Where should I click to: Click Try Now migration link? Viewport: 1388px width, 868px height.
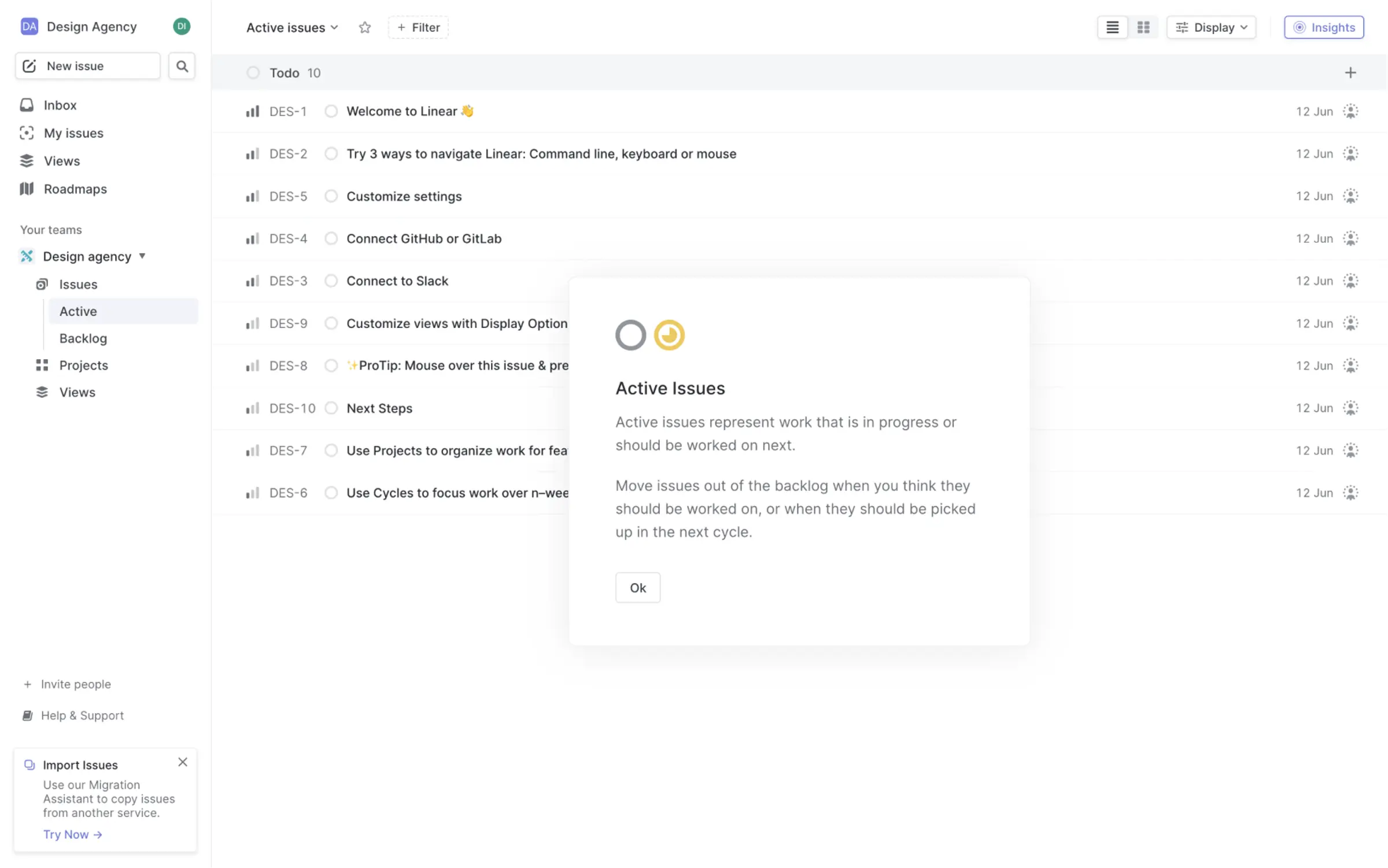(x=73, y=834)
